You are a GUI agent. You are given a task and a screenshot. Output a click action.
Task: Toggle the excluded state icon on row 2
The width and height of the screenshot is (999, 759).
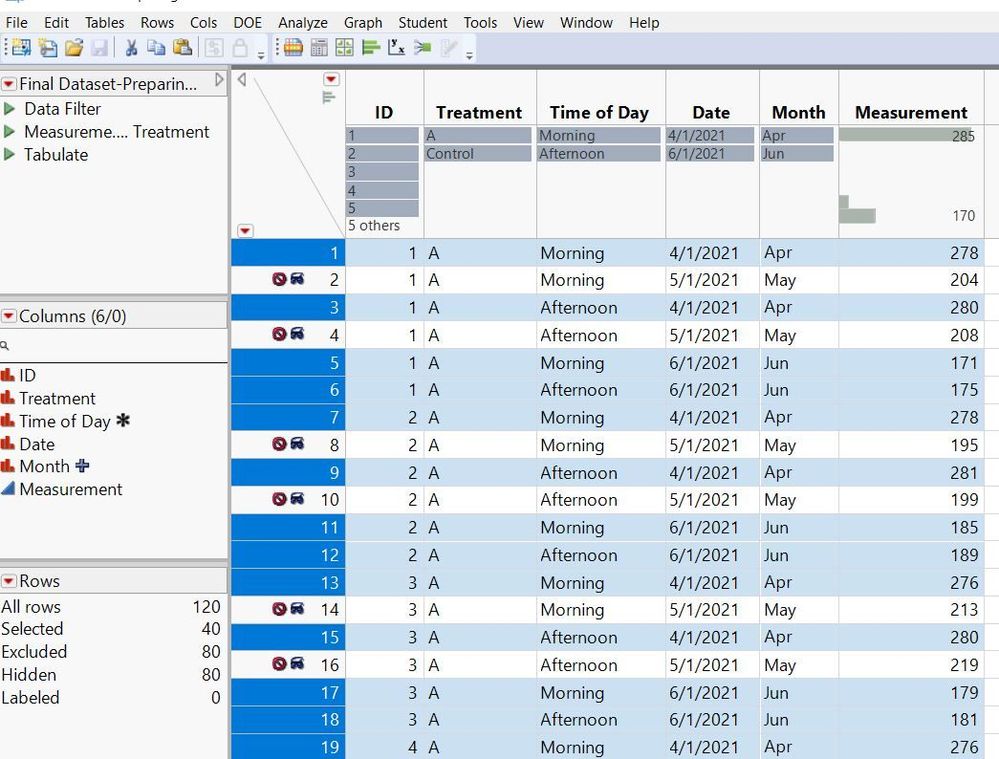(281, 280)
